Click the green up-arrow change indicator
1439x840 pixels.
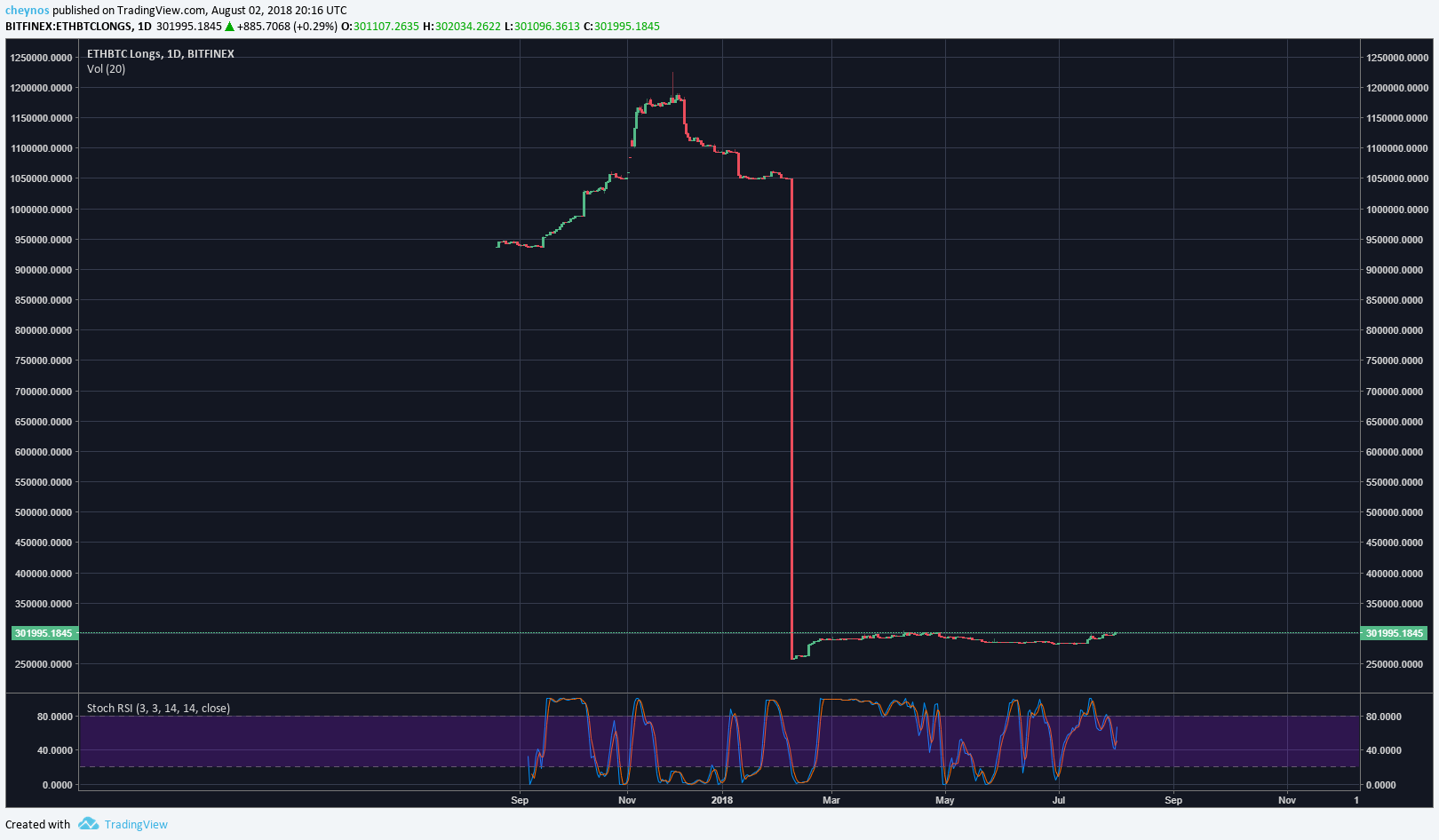coord(229,26)
